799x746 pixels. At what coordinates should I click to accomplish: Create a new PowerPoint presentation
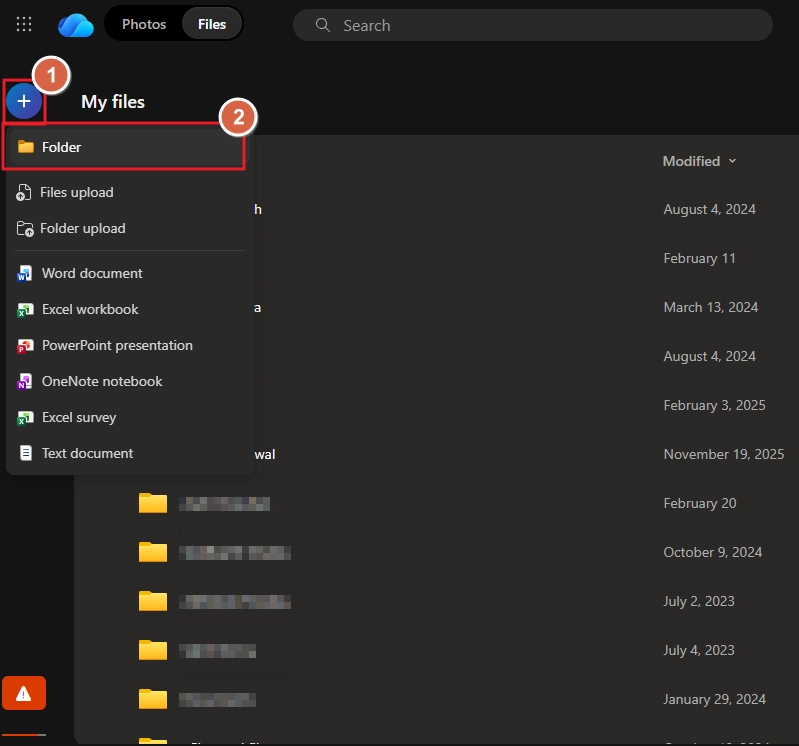pyautogui.click(x=130, y=345)
